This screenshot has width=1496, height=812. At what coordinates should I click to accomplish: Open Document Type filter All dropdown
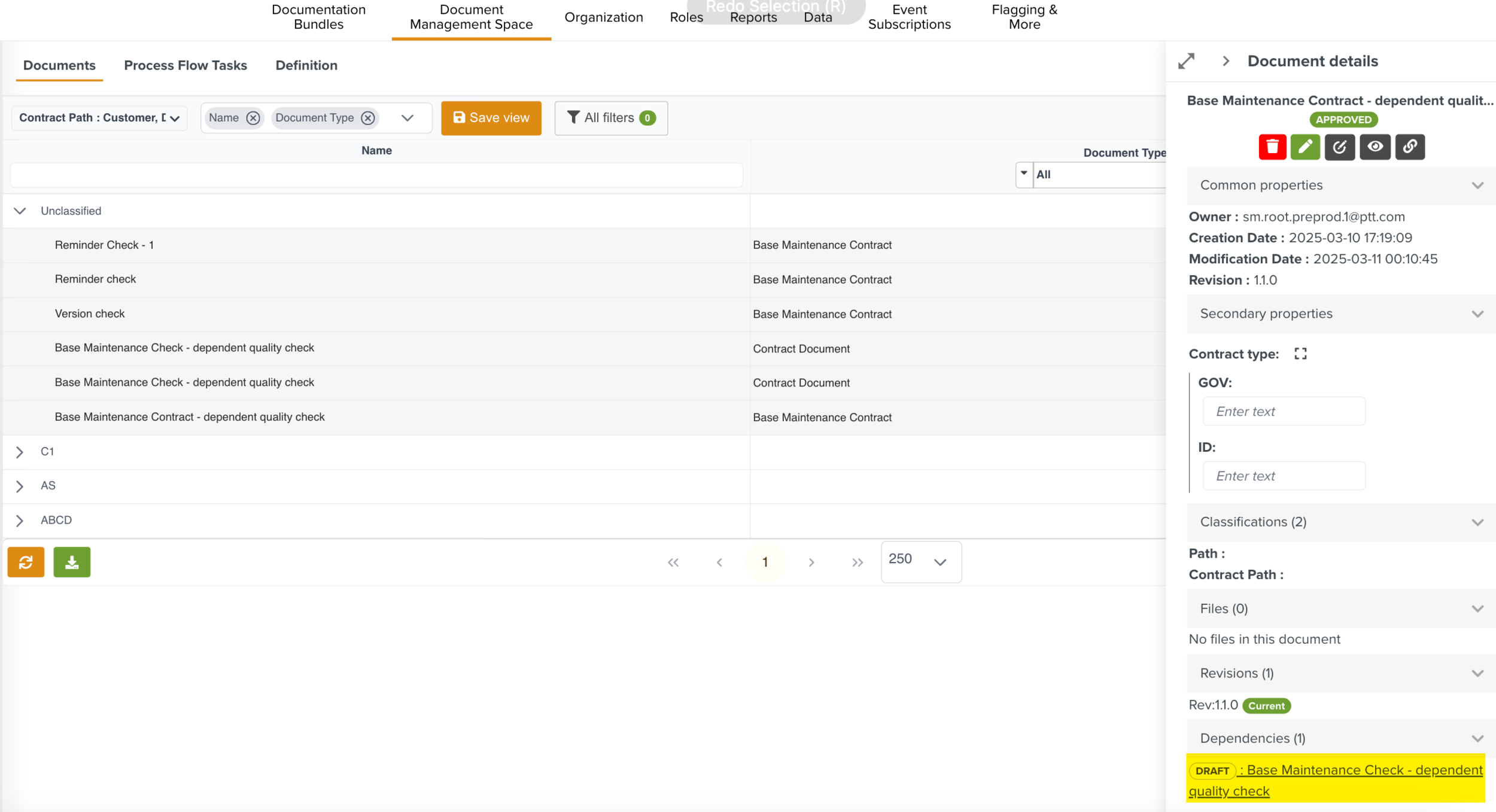[x=1024, y=174]
